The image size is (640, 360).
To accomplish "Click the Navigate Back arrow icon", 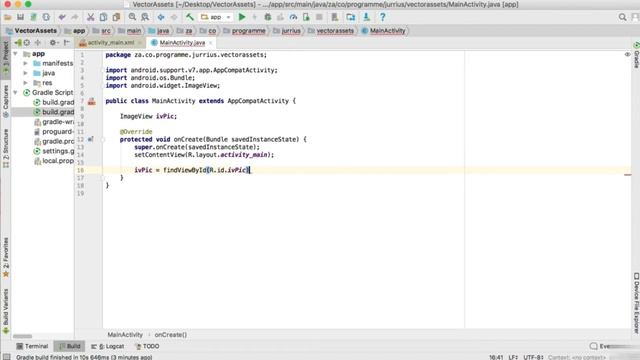I will coord(161,17).
